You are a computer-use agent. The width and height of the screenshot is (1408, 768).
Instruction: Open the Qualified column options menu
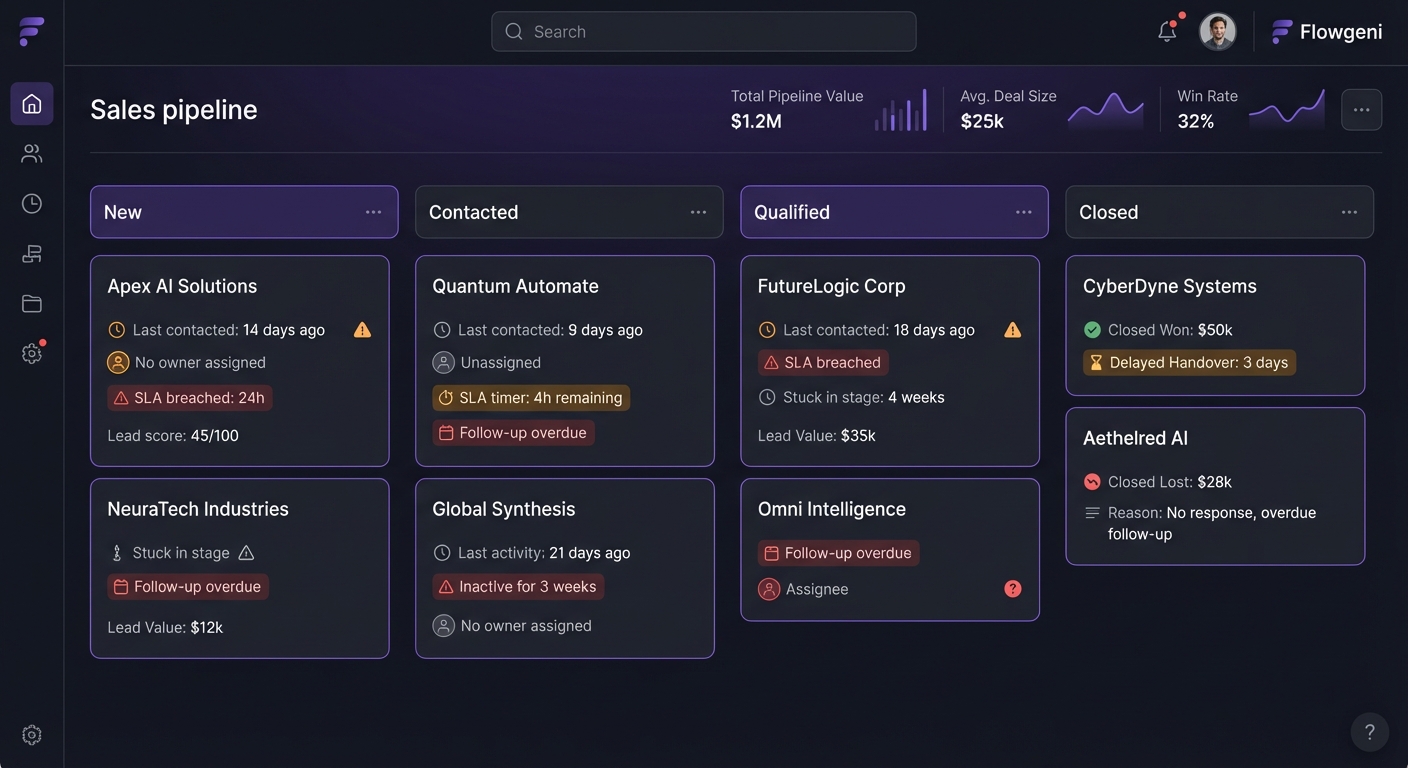(1024, 211)
